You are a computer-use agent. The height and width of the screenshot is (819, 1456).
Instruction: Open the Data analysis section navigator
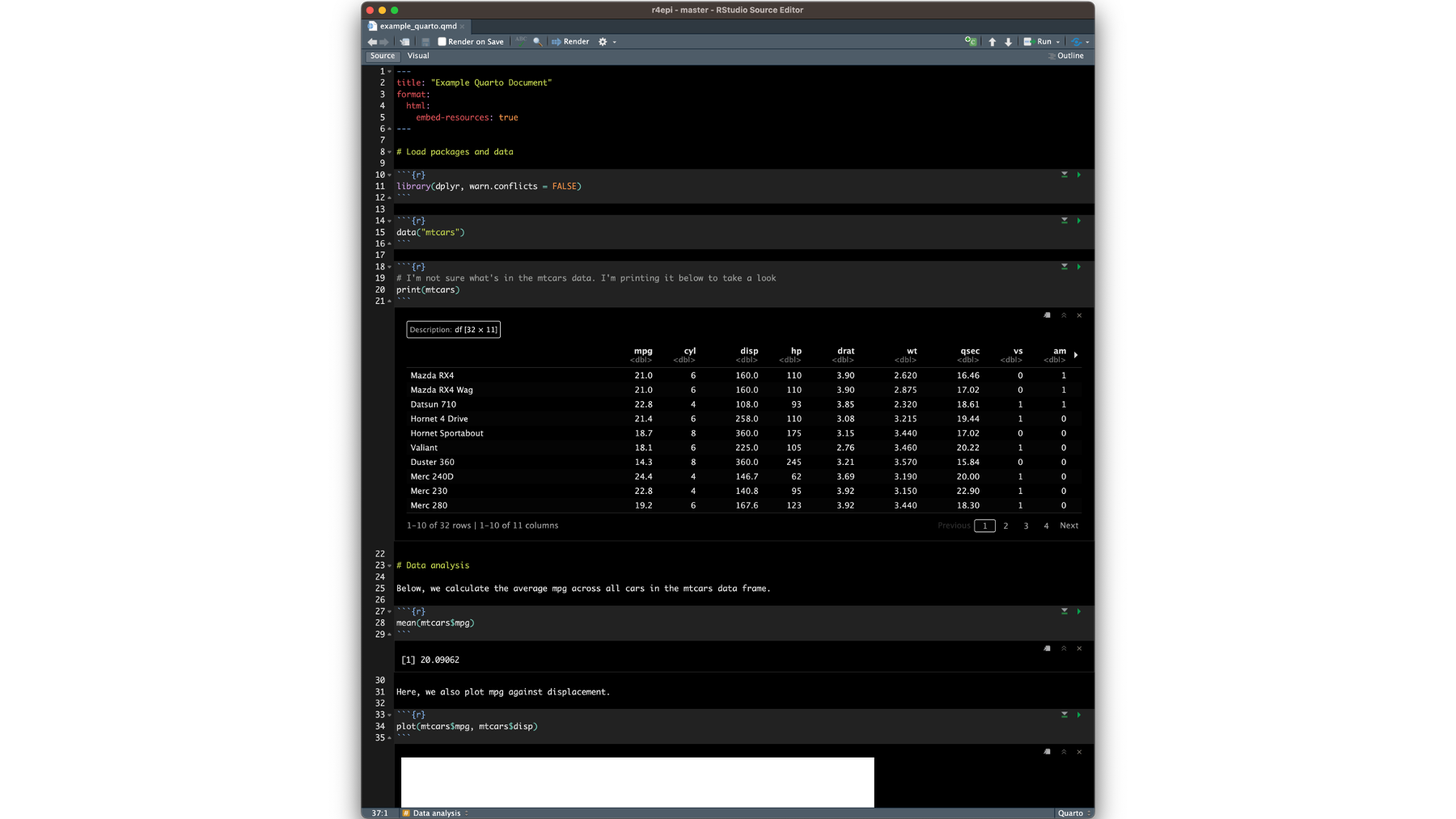pyautogui.click(x=435, y=813)
